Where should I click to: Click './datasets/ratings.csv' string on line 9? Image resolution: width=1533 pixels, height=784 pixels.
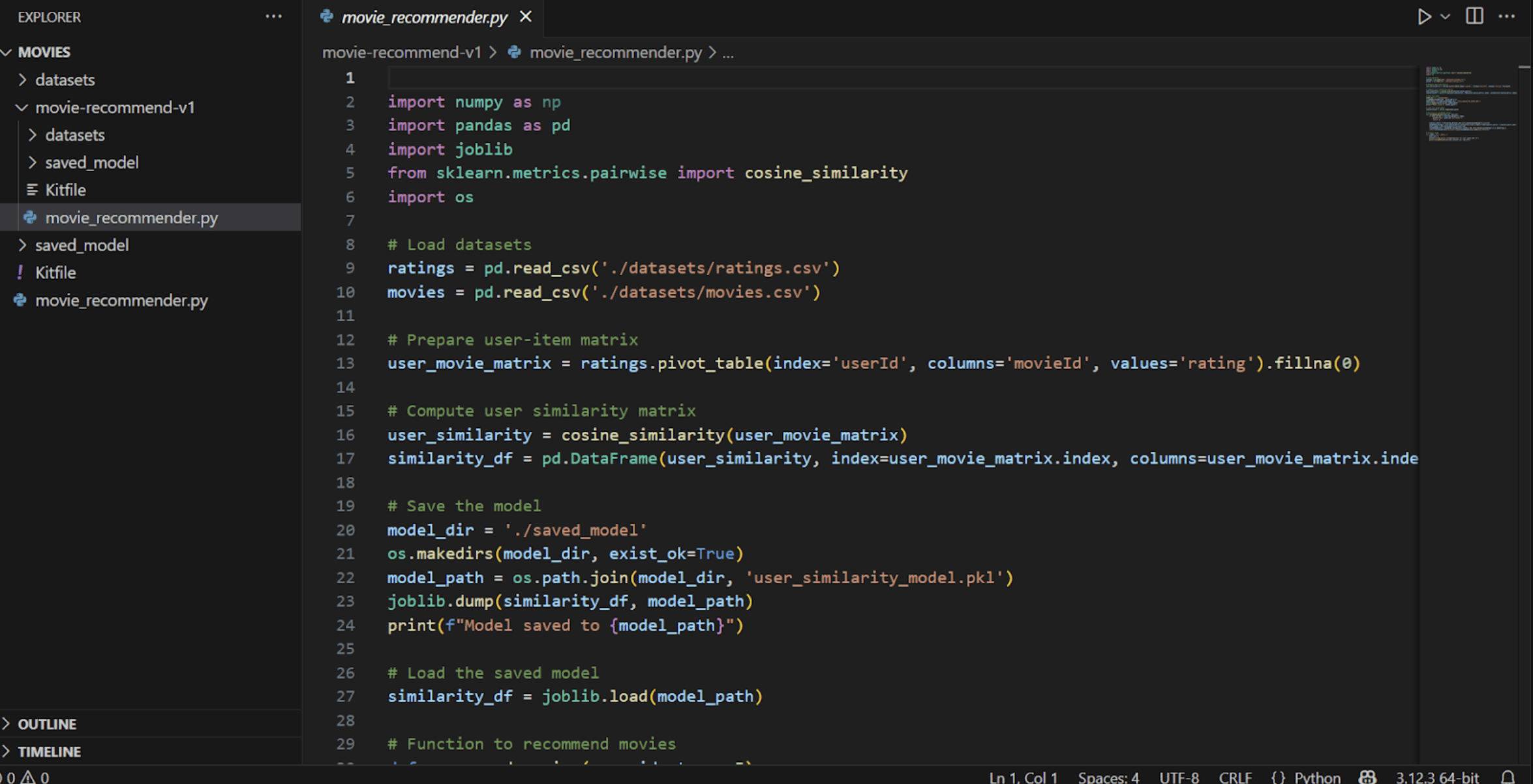[715, 268]
